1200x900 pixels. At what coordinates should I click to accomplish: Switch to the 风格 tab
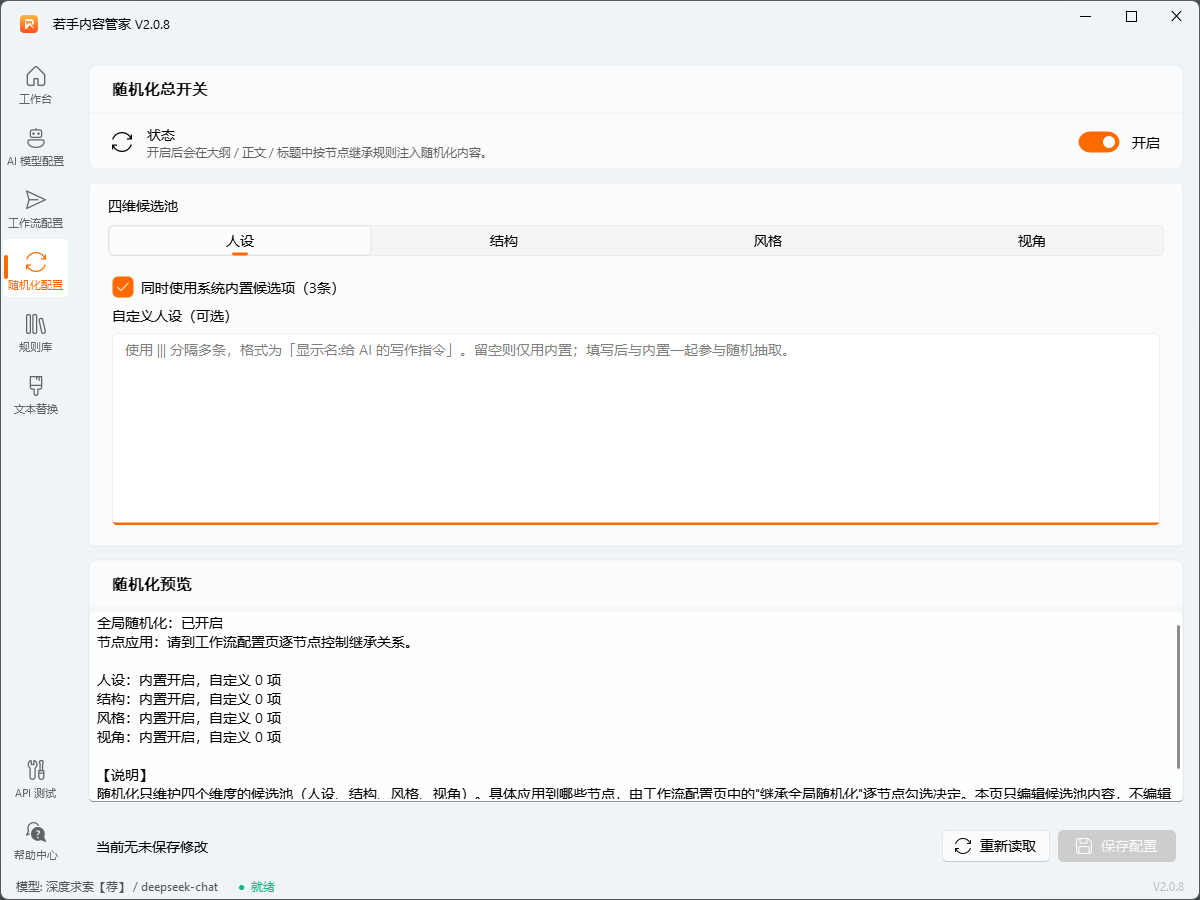(767, 240)
